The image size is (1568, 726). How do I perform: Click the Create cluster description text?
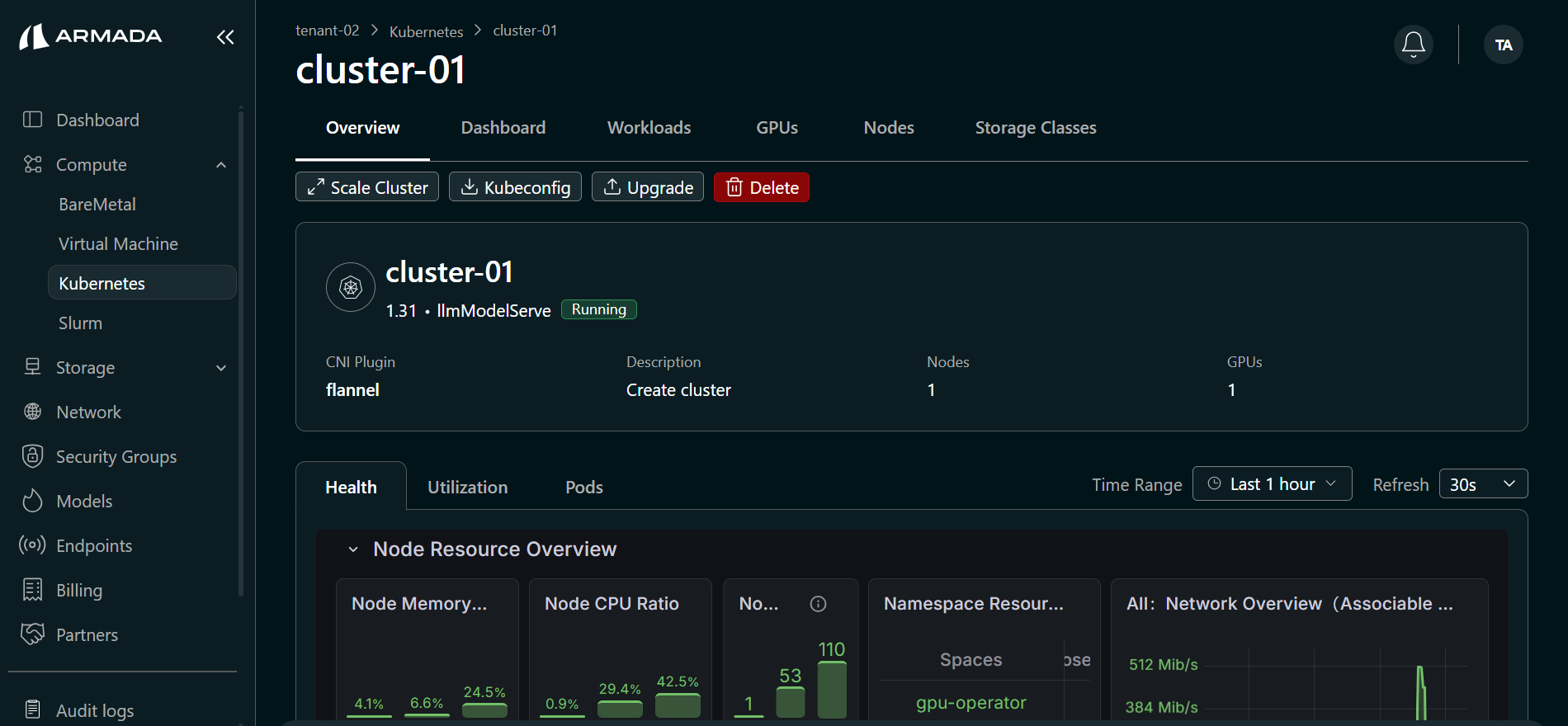click(678, 390)
